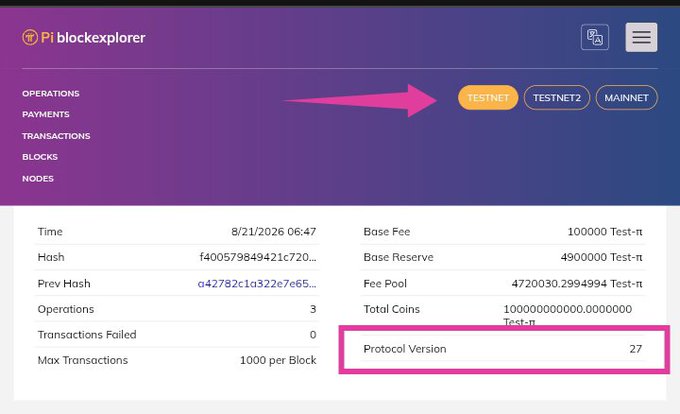Click the hash value f400579849421c720...
Image resolution: width=680 pixels, height=414 pixels.
(x=258, y=257)
